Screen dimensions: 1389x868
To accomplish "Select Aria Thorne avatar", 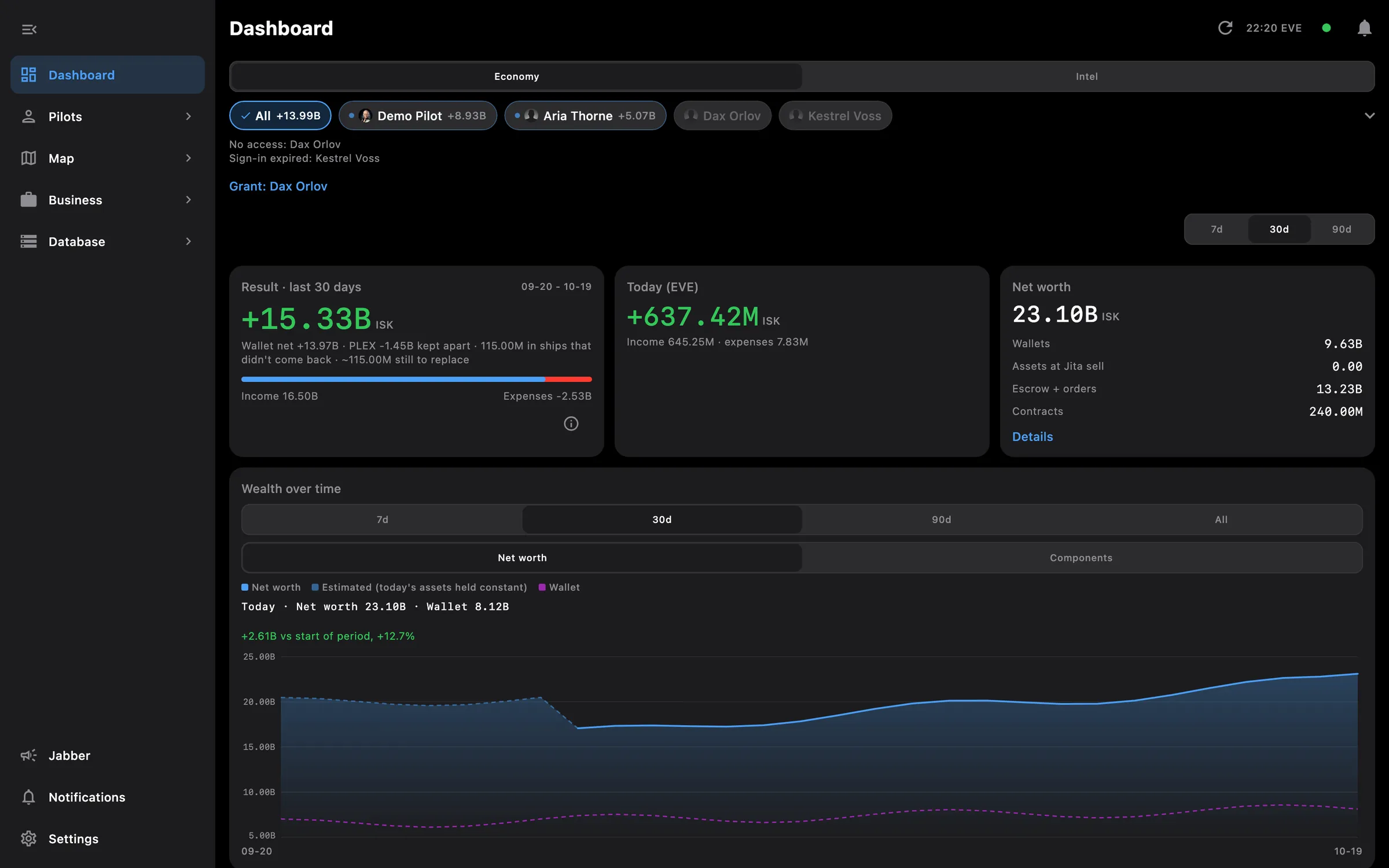I will pos(531,116).
